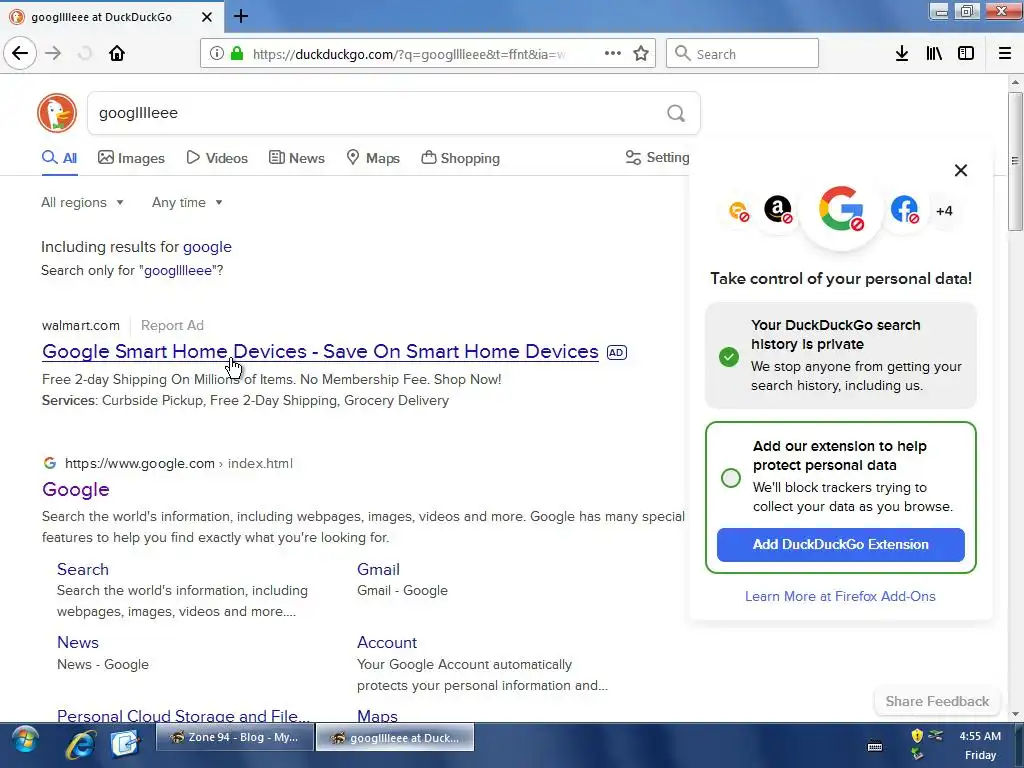Open the Downloads arrow icon
The image size is (1024, 768).
click(901, 54)
